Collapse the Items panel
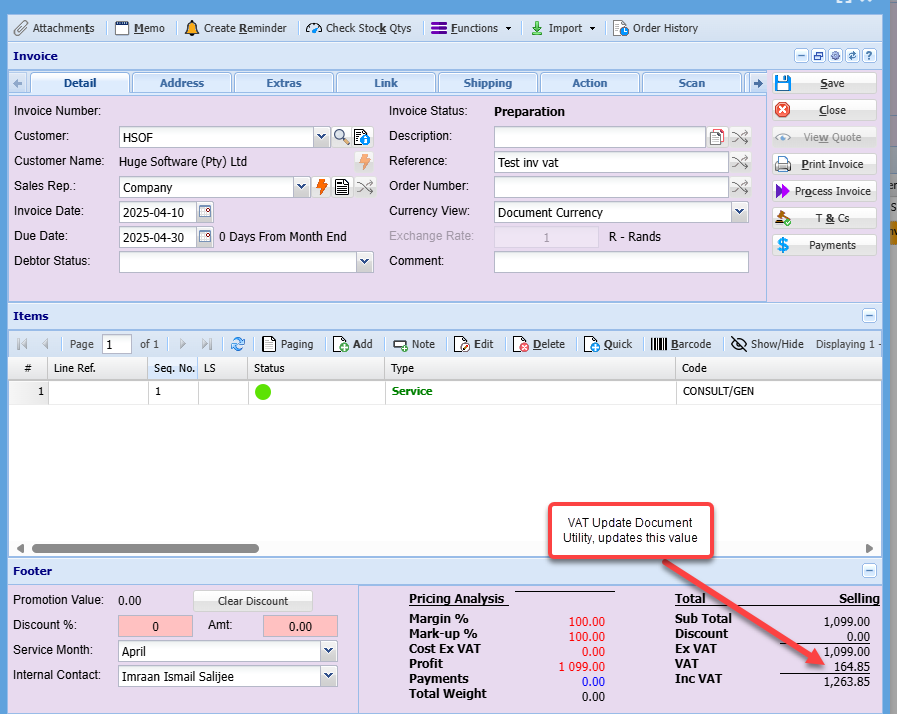Screen dimensions: 897x714 pyautogui.click(x=869, y=316)
